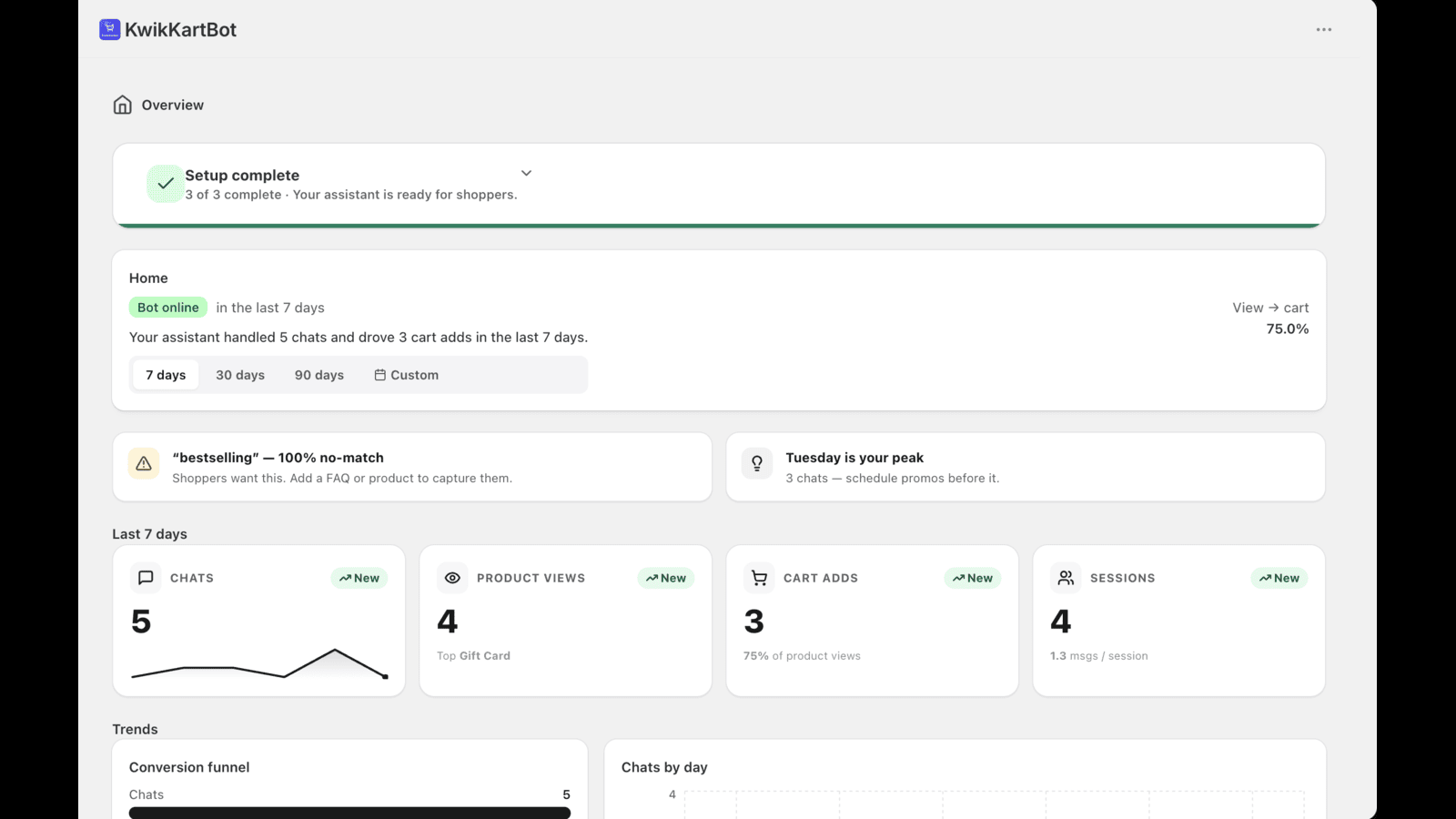Click the Sessions users icon
This screenshot has width=1456, height=819.
(1066, 578)
